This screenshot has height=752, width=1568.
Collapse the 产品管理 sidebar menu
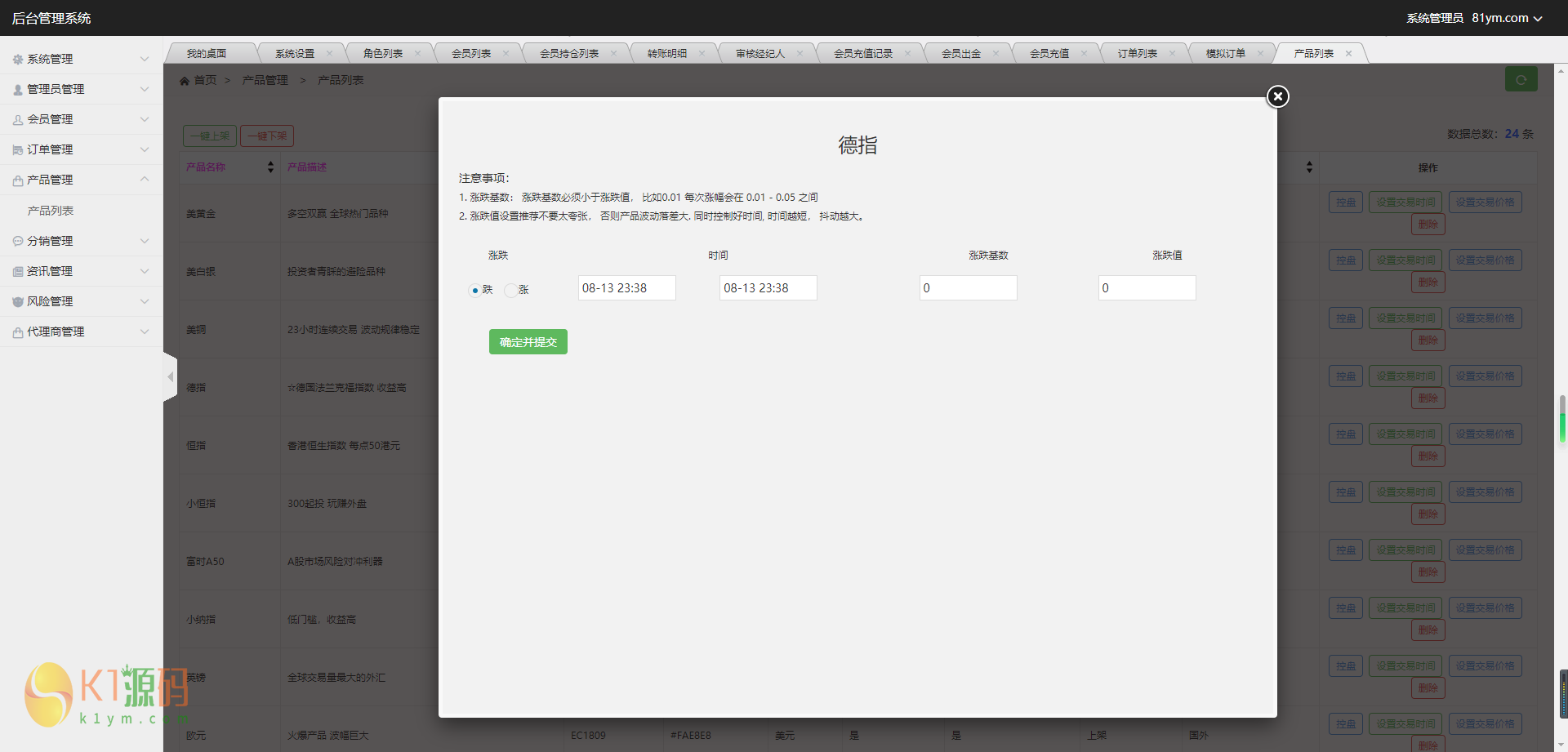pos(80,180)
